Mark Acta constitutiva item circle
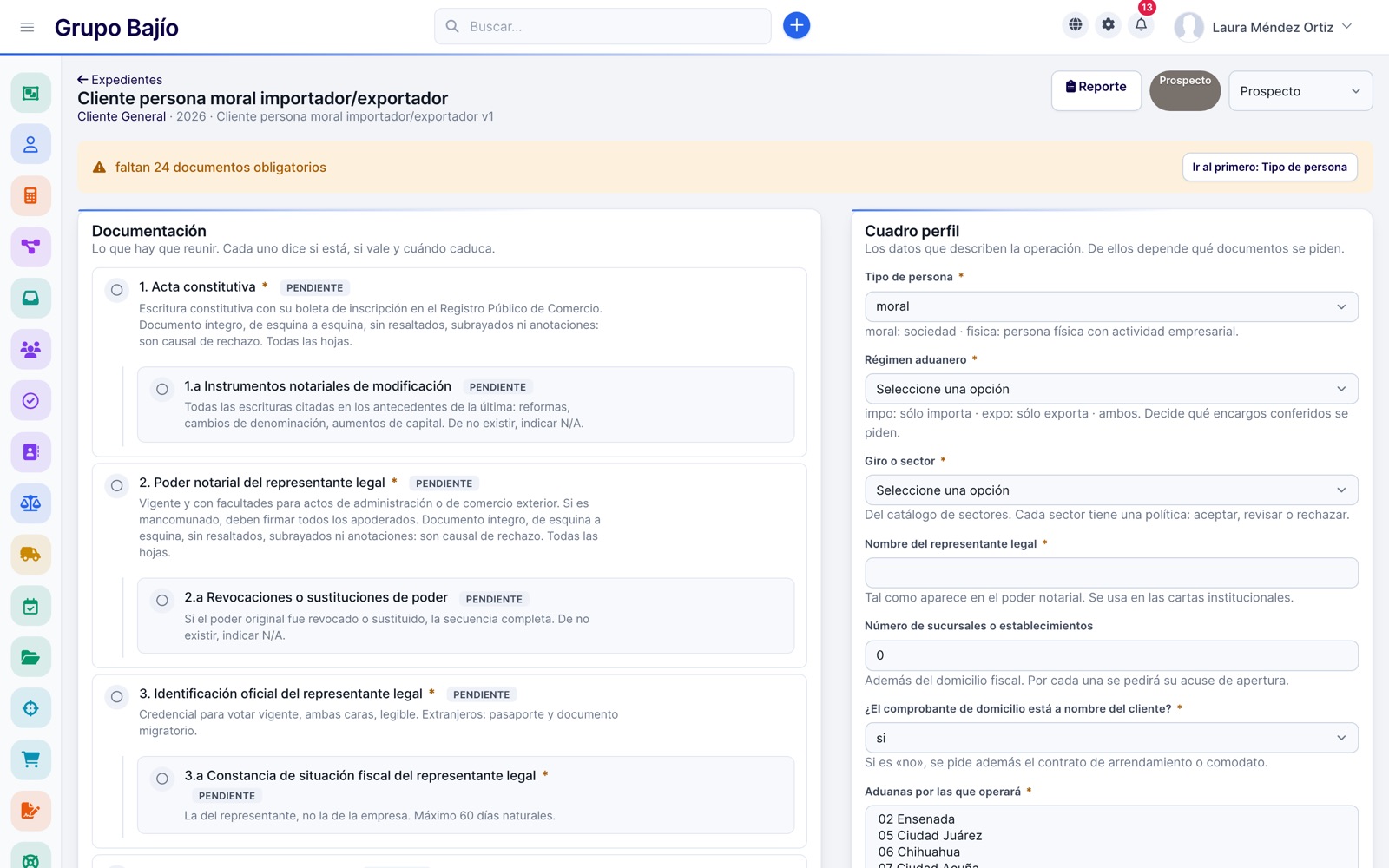This screenshot has height=868, width=1389. (116, 290)
